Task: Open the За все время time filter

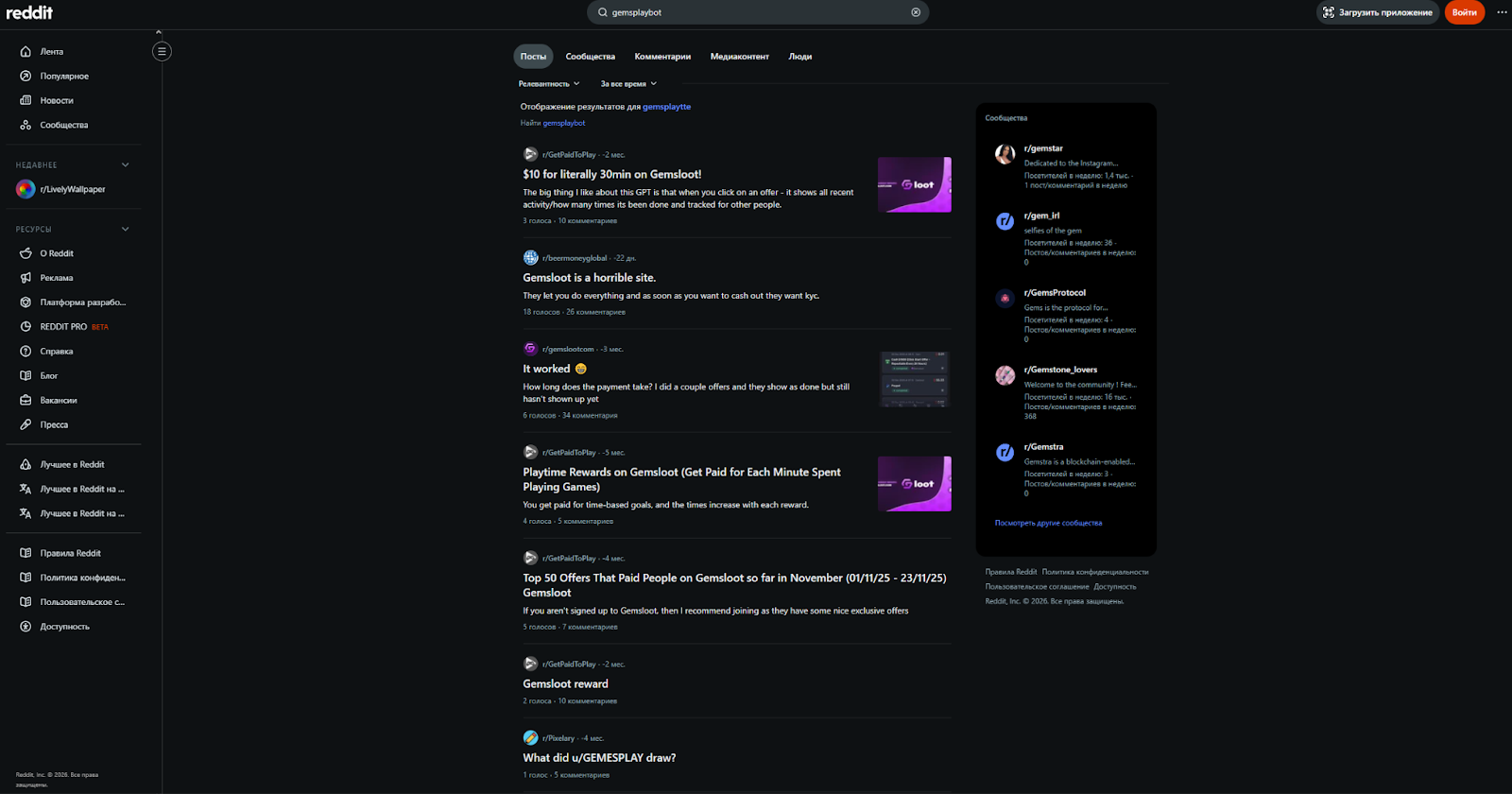Action: pyautogui.click(x=628, y=84)
